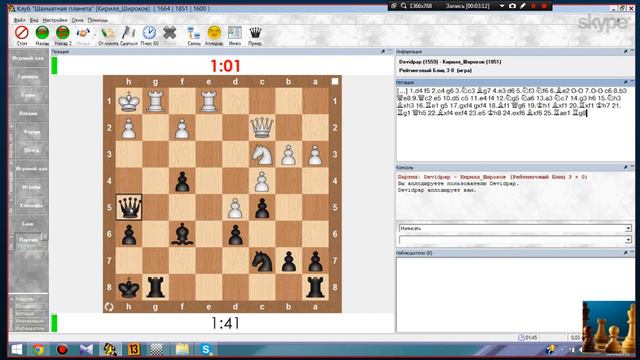Open the chat recipient dropdown in Консоль
640x360 pixels.
[628, 229]
